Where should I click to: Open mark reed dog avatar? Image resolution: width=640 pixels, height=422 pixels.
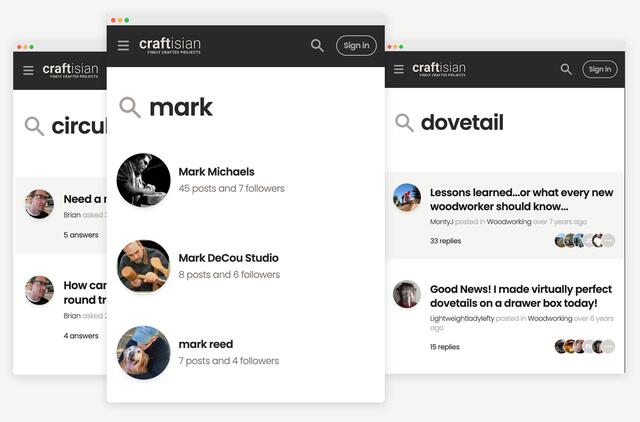144,353
